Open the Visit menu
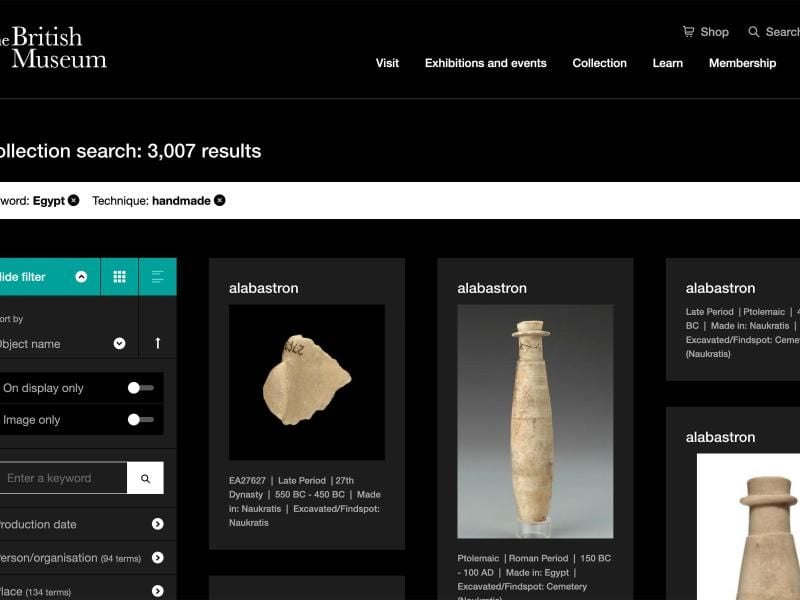Screen dimensions: 800x600 (x=387, y=63)
